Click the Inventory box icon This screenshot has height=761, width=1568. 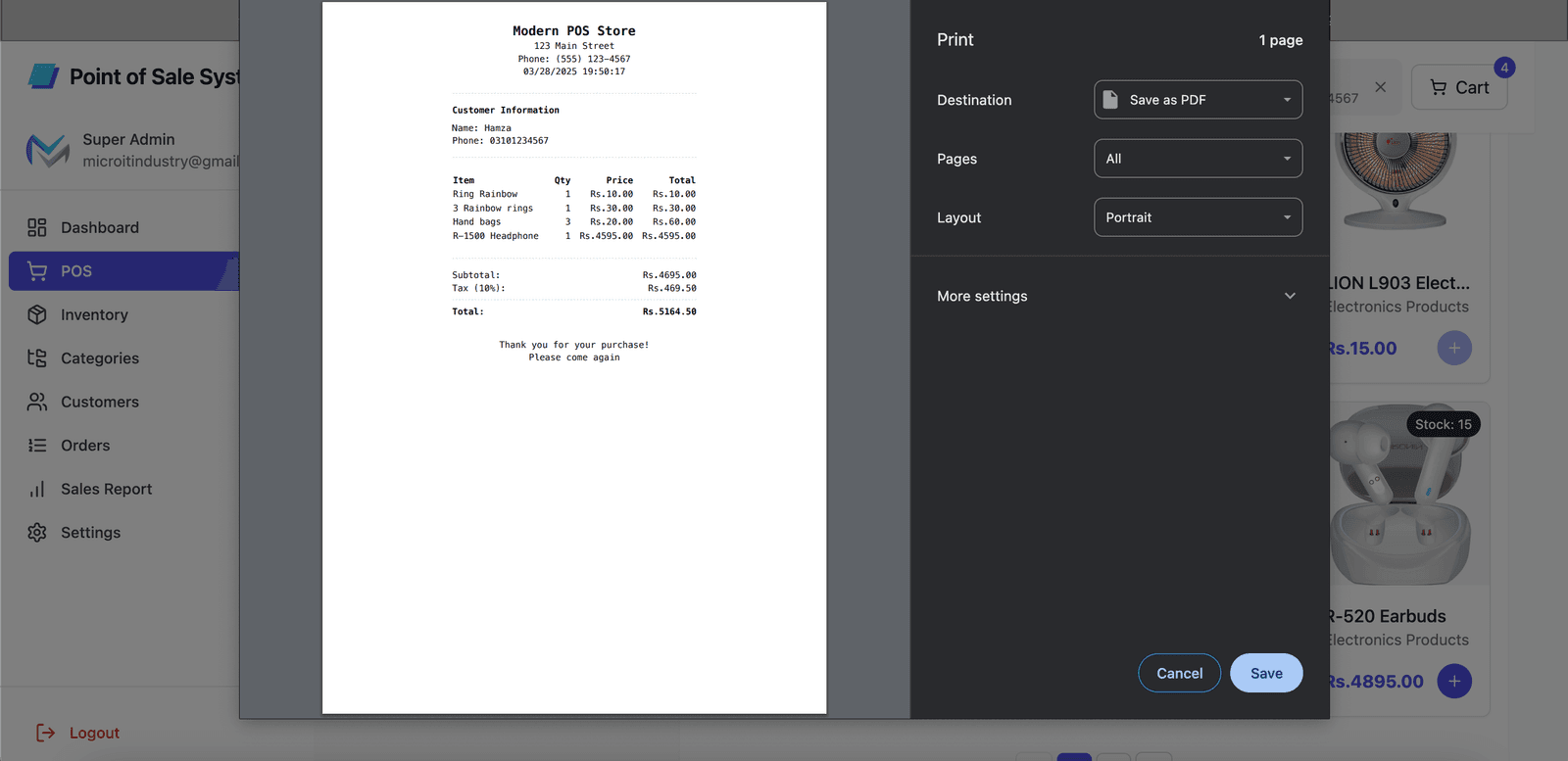click(37, 314)
